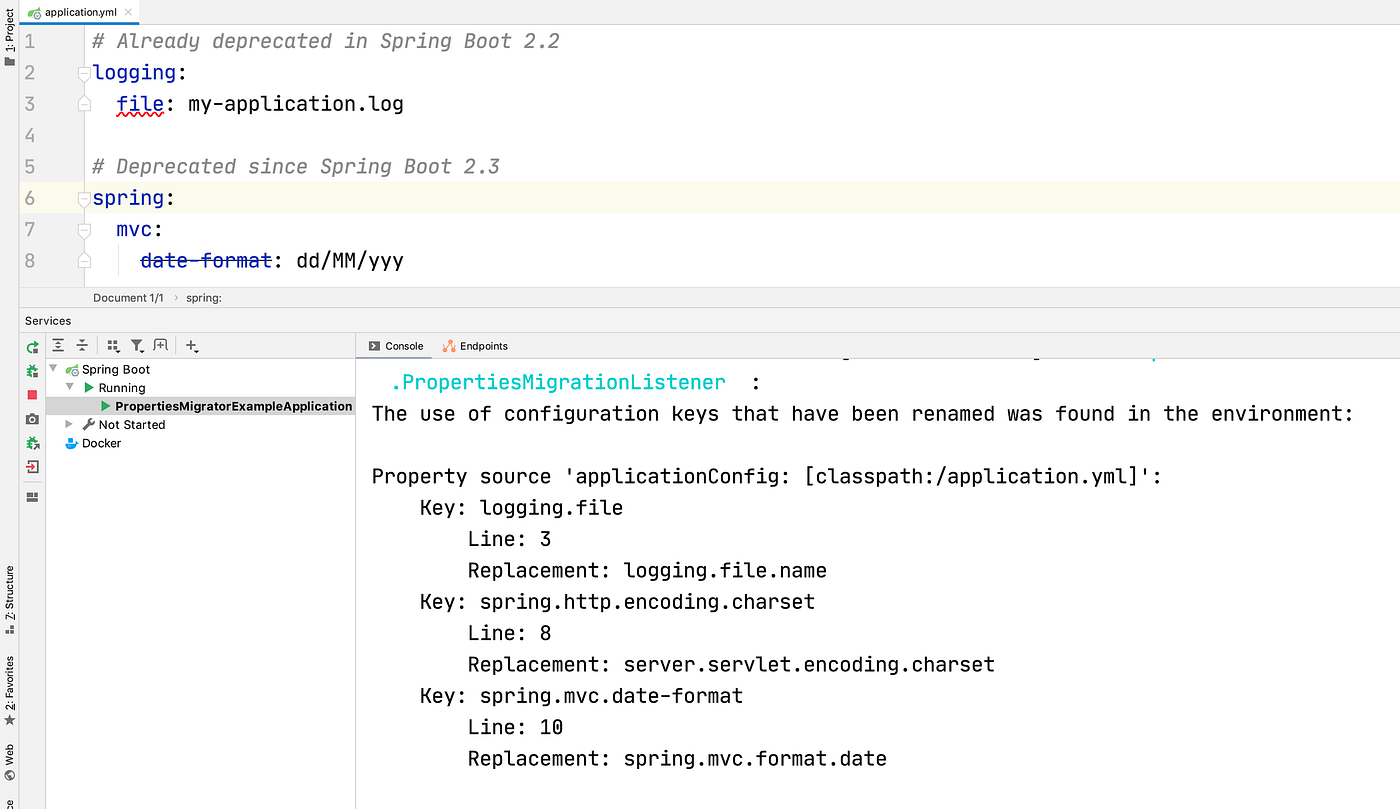Click the fold end marker on line 3
Image resolution: width=1400 pixels, height=809 pixels.
point(84,104)
